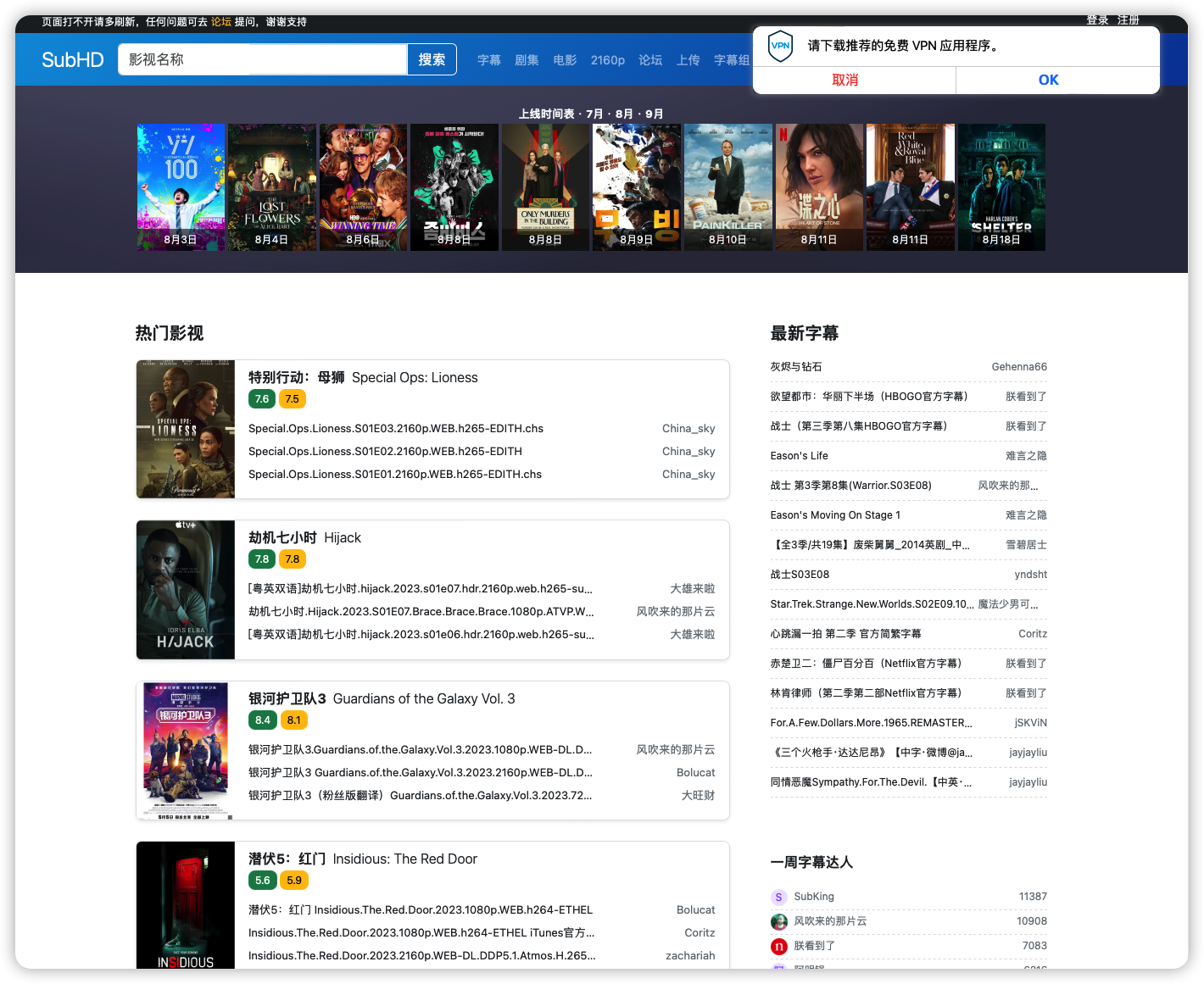
Task: Select 8月 in the release timeline
Action: pos(623,114)
